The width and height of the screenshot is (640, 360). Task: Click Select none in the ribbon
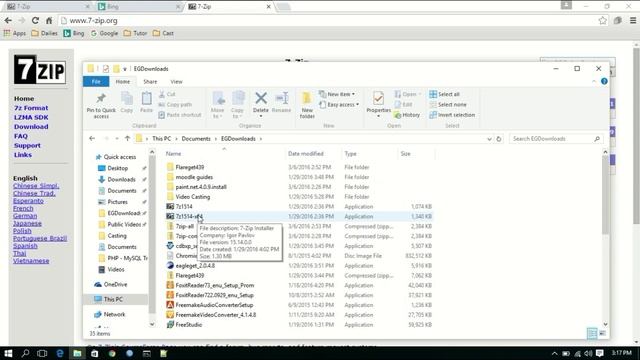point(448,105)
